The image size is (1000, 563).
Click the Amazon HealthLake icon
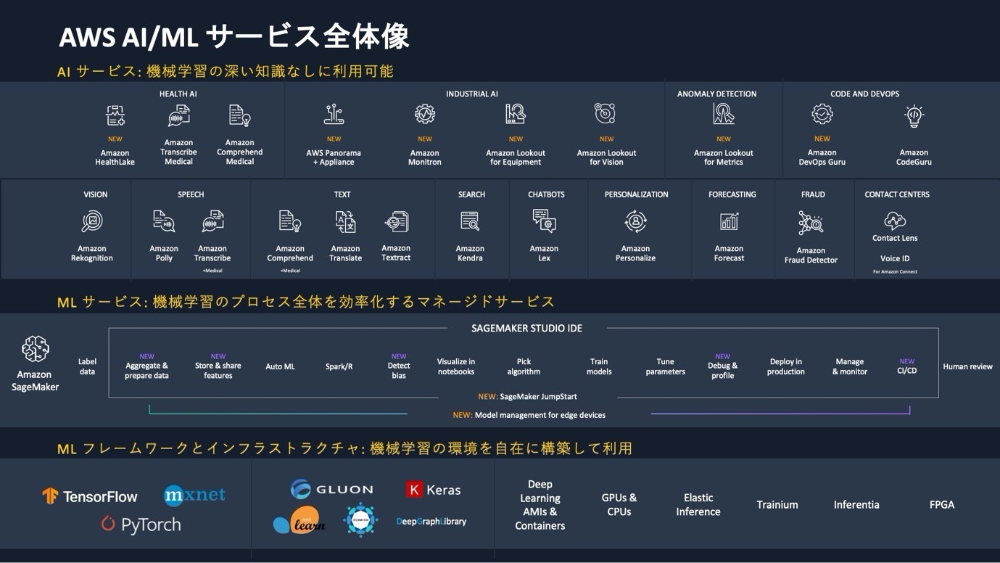click(x=115, y=115)
